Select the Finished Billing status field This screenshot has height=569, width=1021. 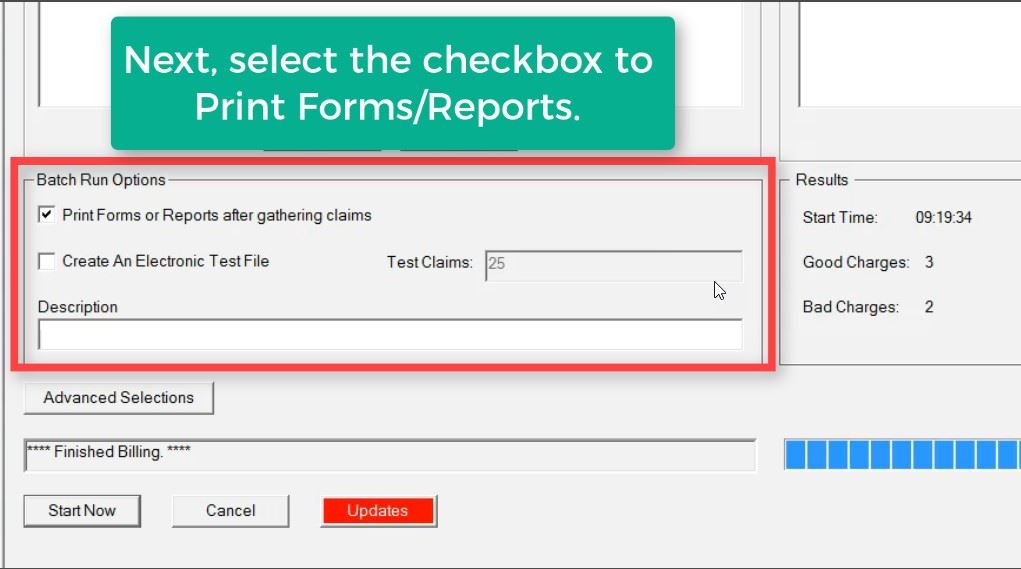tap(390, 454)
